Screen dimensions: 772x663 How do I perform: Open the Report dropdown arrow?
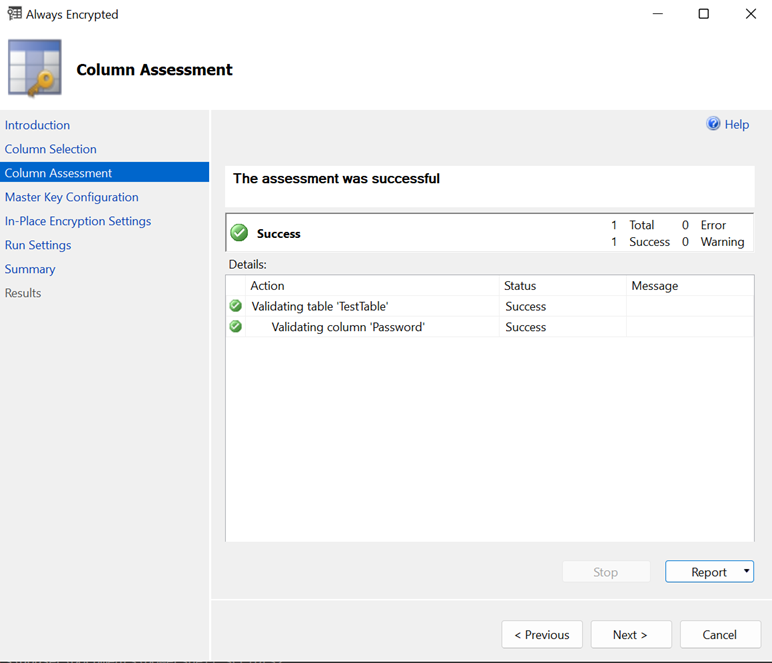[746, 571]
